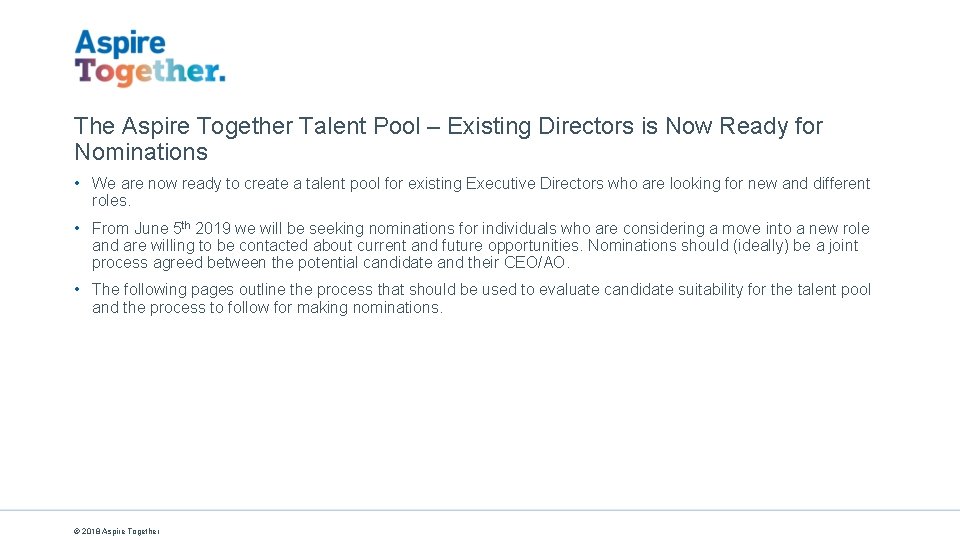The image size is (960, 540).
Task: Click "talent pool" at end of third bullet line
Action: click(834, 290)
